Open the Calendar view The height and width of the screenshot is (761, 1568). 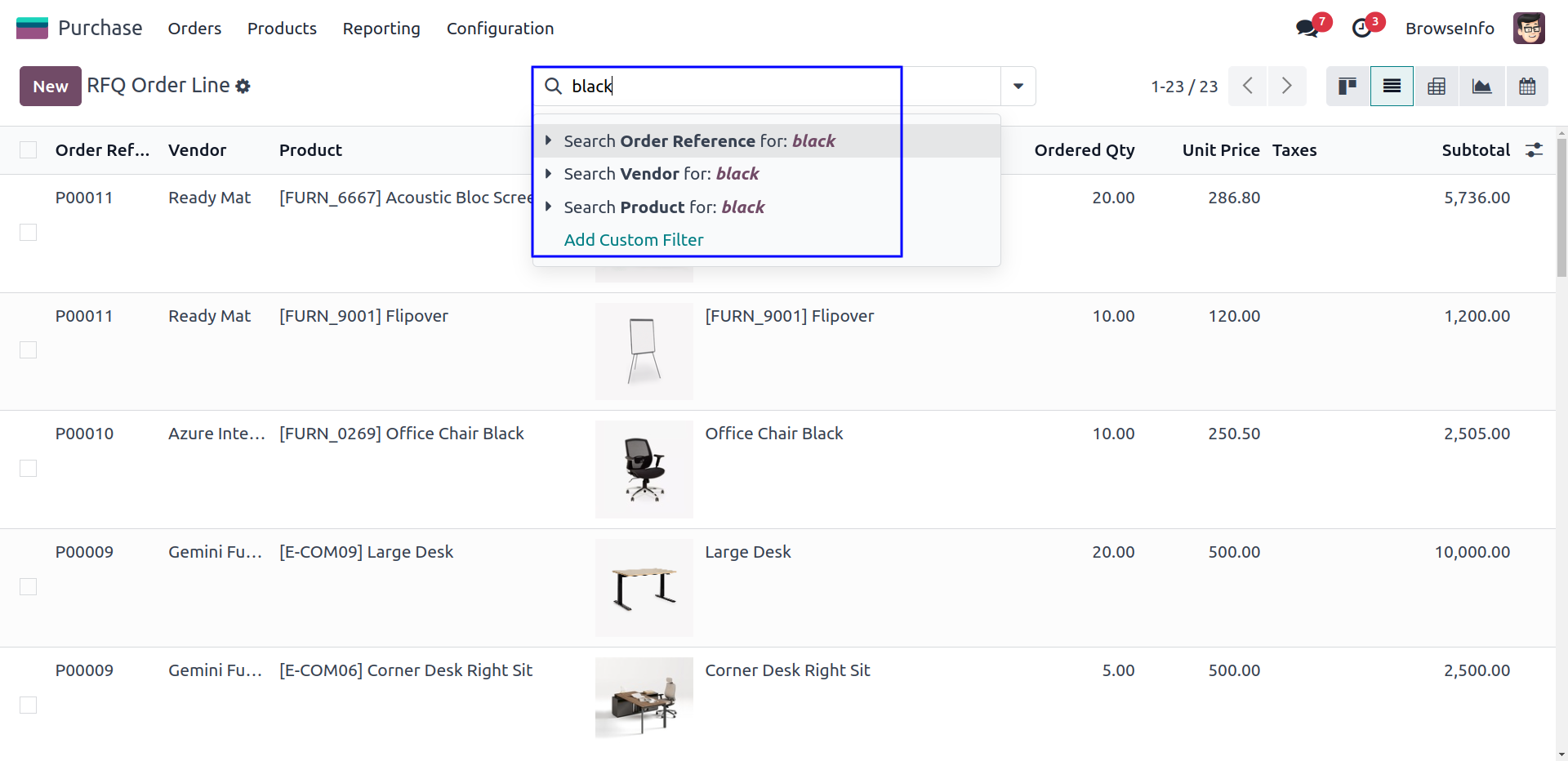[1526, 87]
